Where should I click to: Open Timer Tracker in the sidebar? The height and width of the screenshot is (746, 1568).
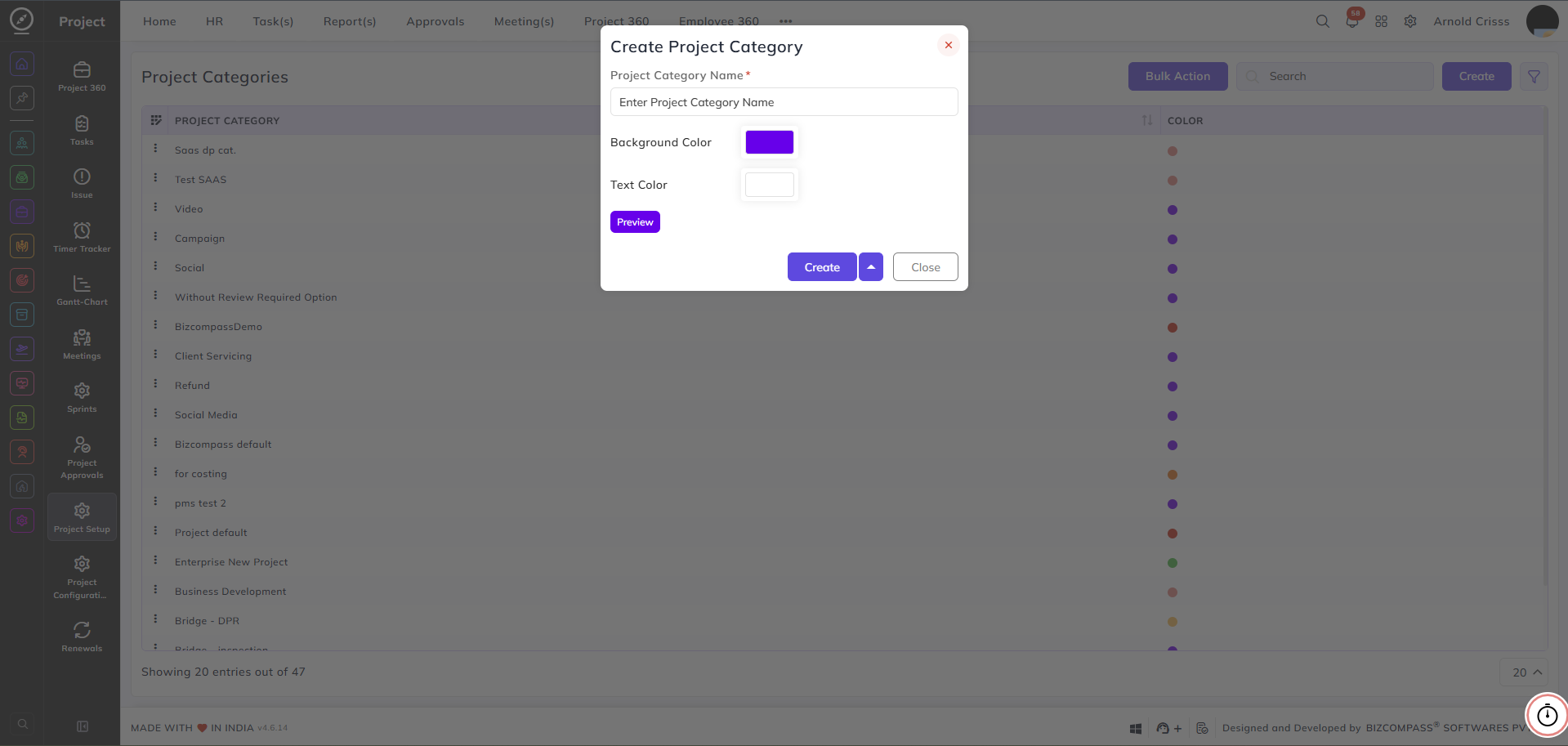click(82, 238)
